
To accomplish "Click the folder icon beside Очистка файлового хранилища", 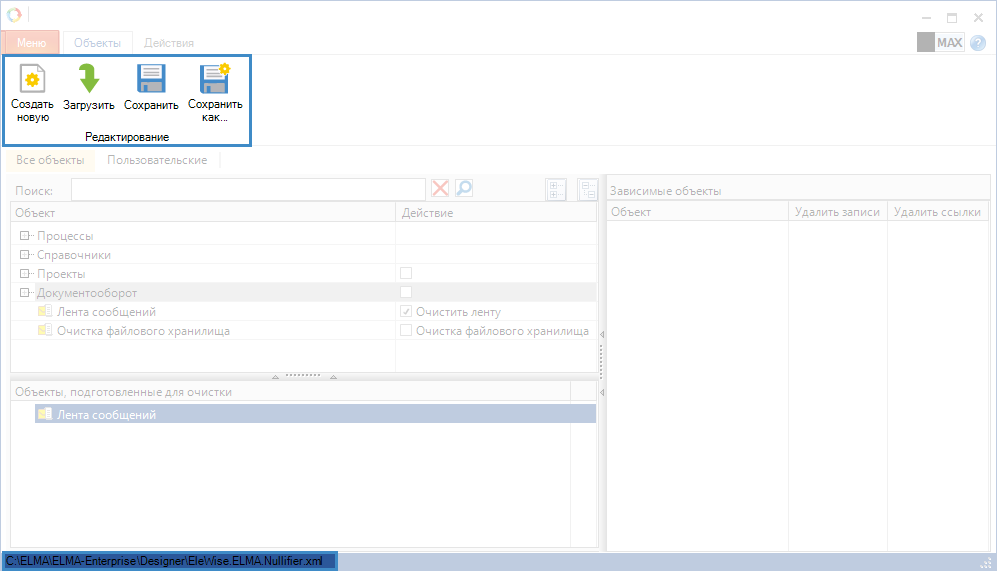I will click(45, 330).
